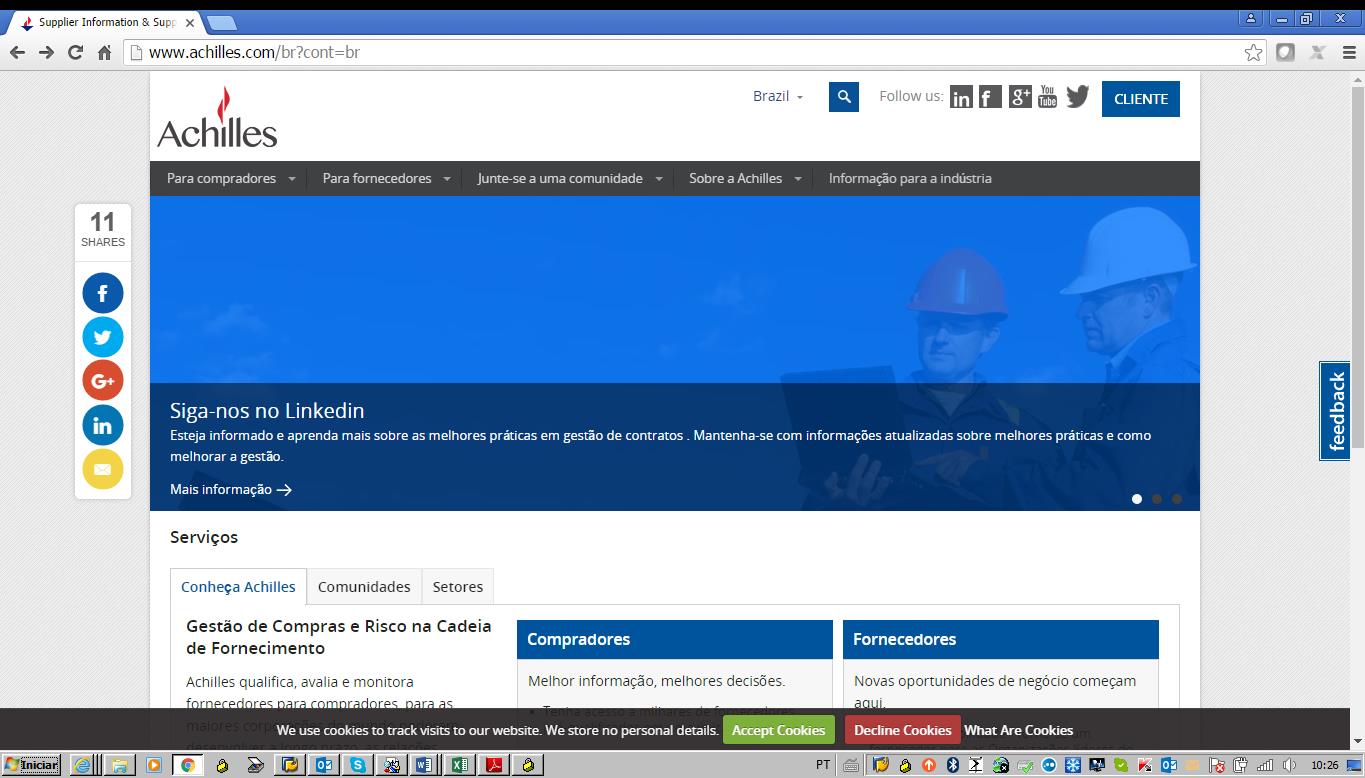Open the What Are Cookies link
The image size is (1365, 778).
point(1019,730)
